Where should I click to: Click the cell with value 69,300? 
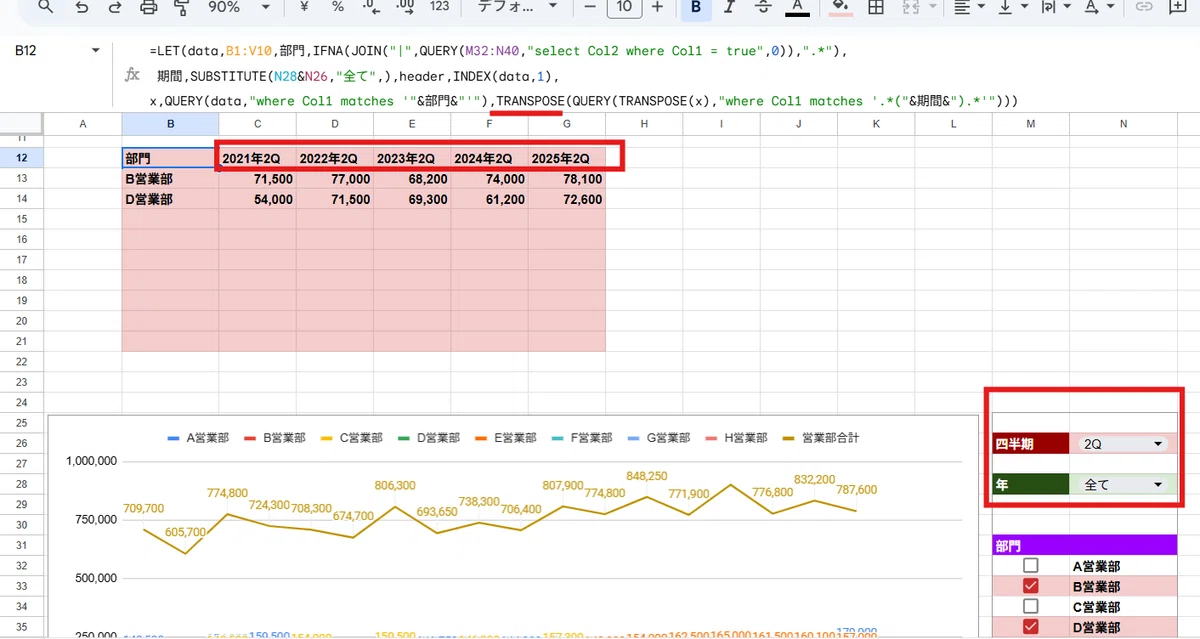tap(412, 199)
